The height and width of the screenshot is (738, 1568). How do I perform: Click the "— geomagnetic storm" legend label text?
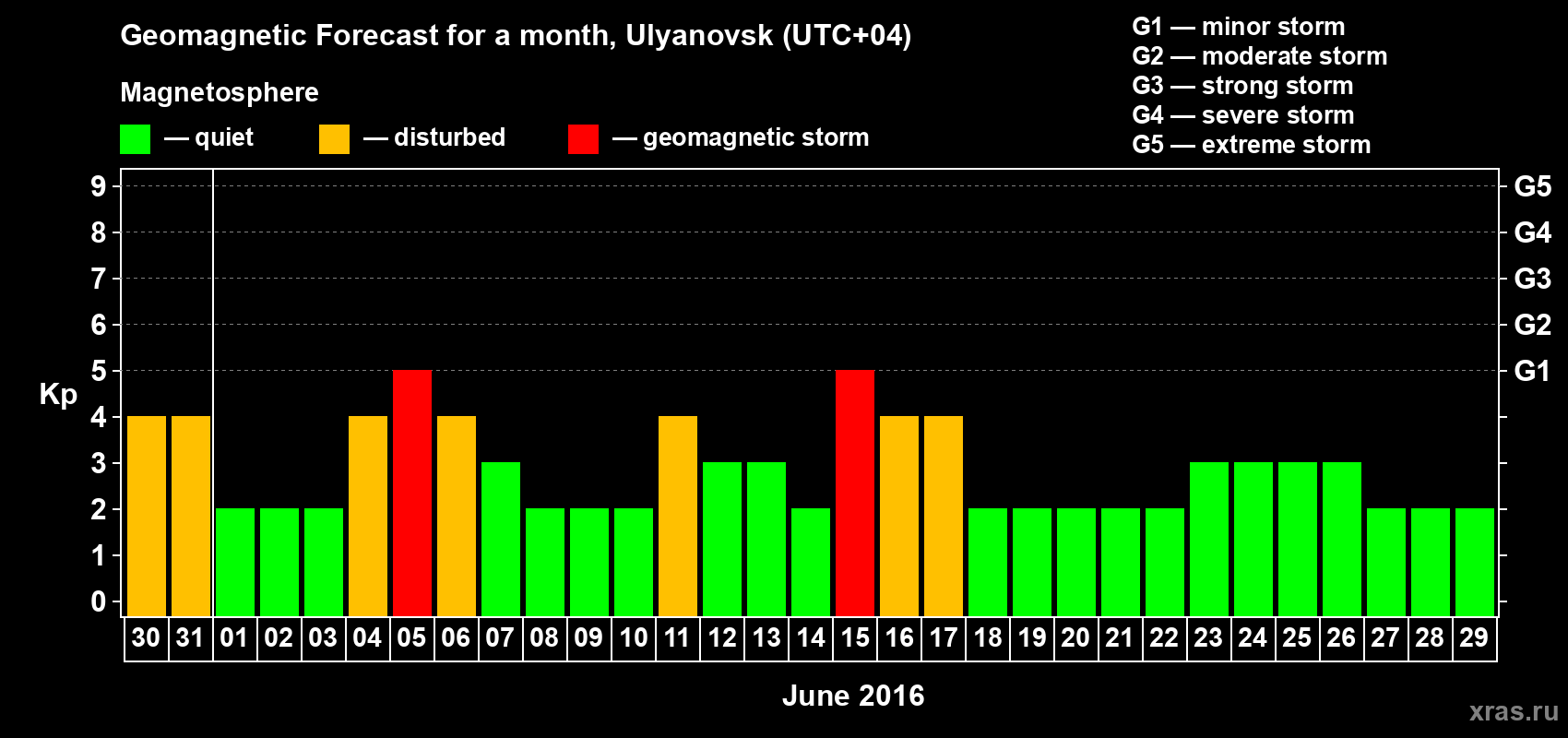tap(741, 138)
